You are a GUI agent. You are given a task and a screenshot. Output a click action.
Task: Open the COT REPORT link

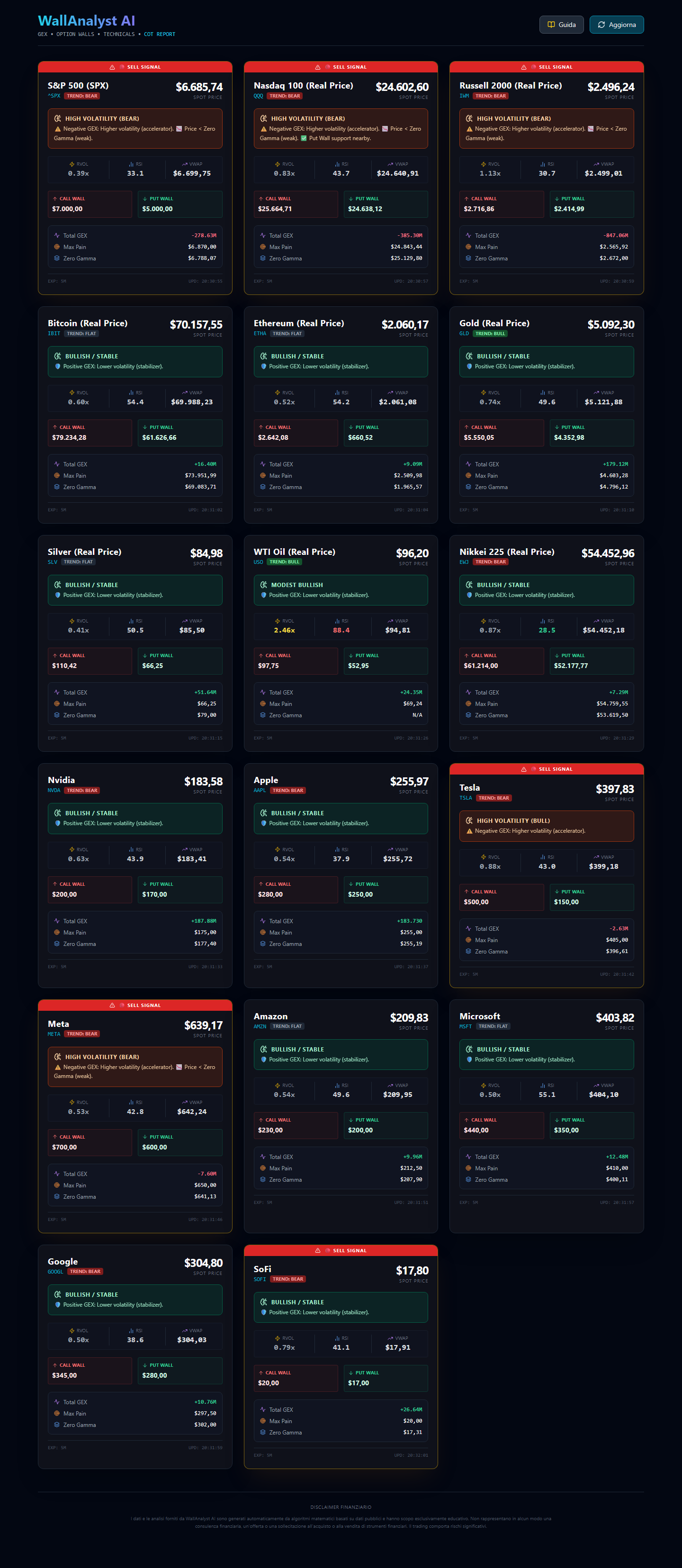click(x=159, y=35)
